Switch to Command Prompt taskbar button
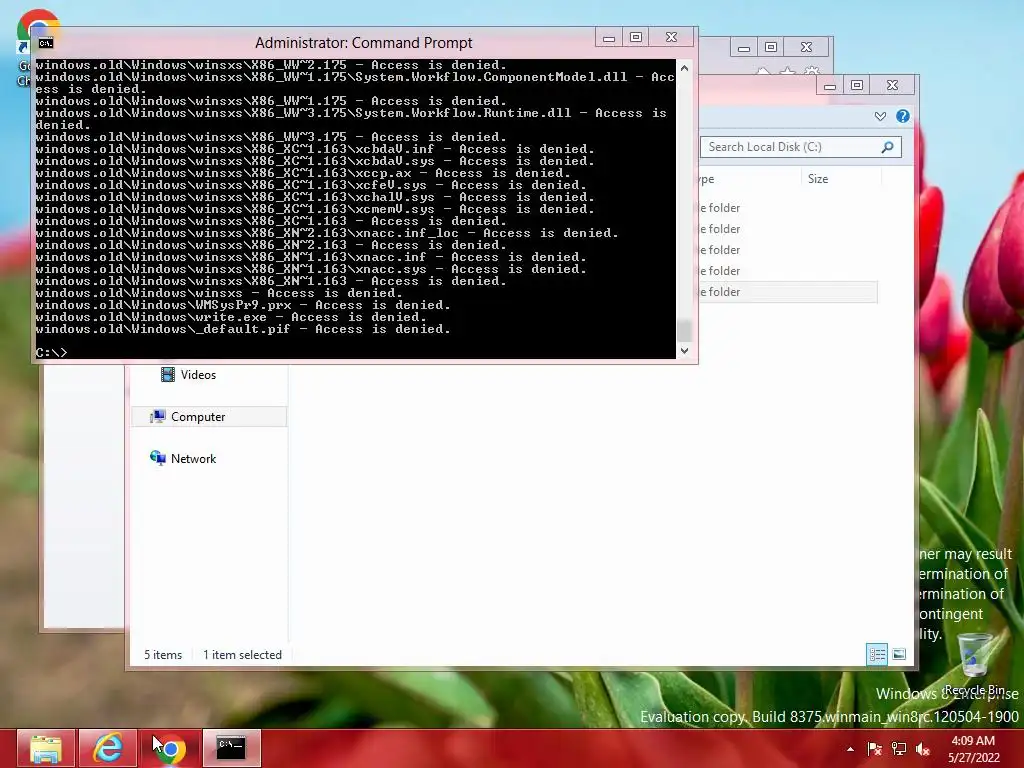Screen dimensions: 1024x768 [x=231, y=748]
